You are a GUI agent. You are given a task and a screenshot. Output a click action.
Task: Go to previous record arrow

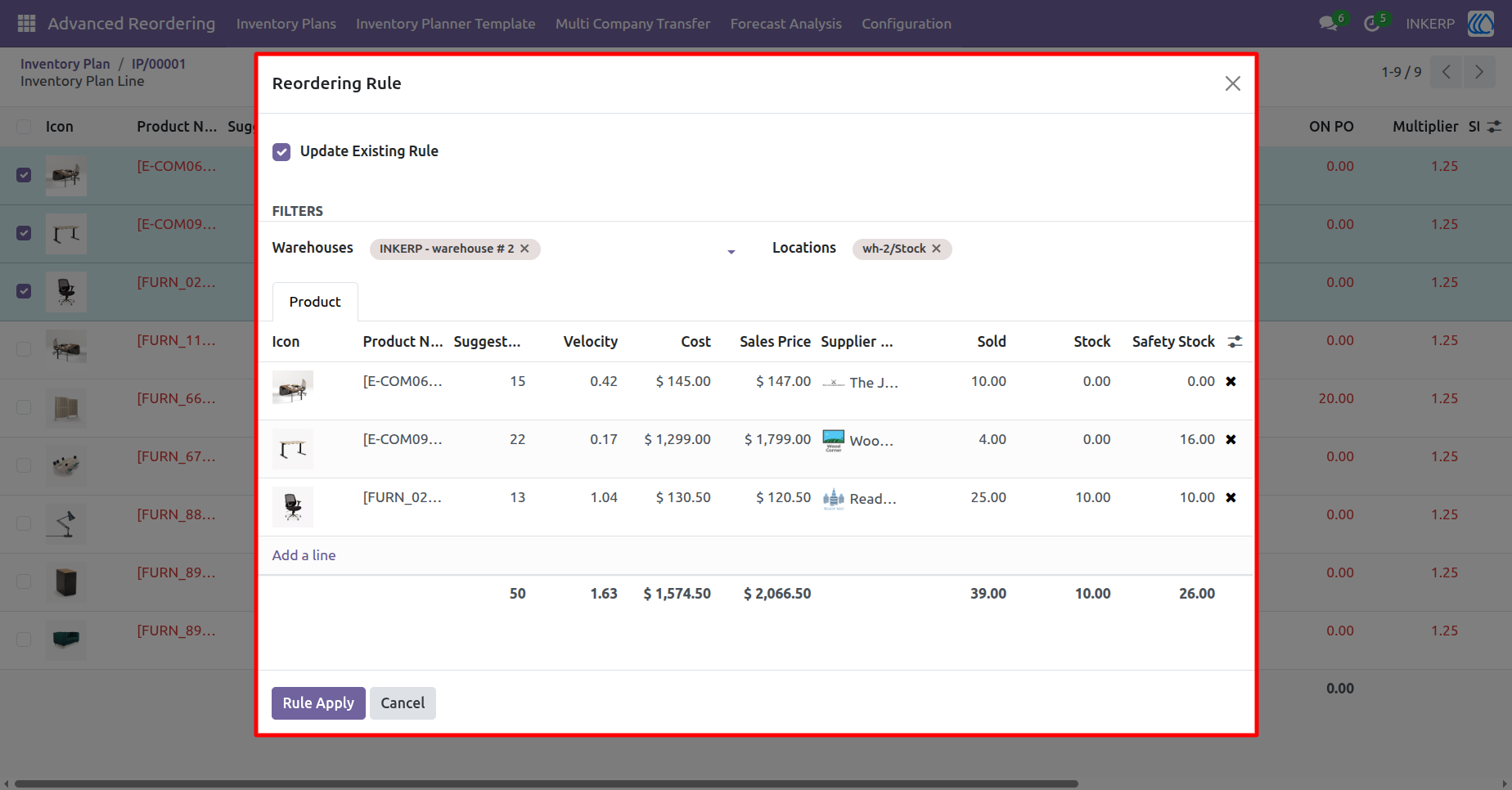(1447, 72)
